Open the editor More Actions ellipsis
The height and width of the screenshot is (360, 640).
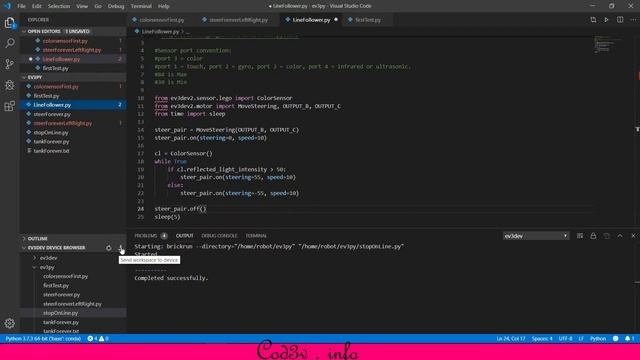[633, 20]
